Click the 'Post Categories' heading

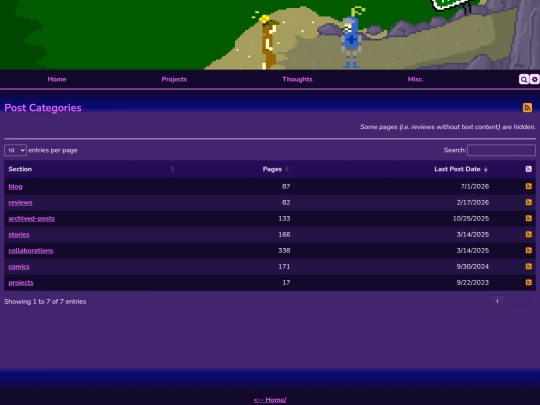pyautogui.click(x=43, y=108)
